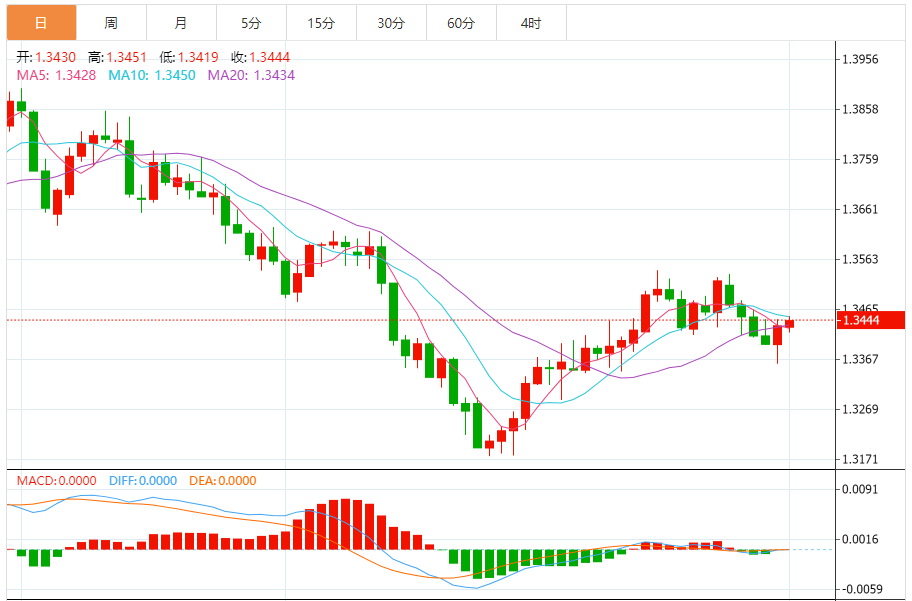Open the 5分 timeframe tab

(x=251, y=23)
